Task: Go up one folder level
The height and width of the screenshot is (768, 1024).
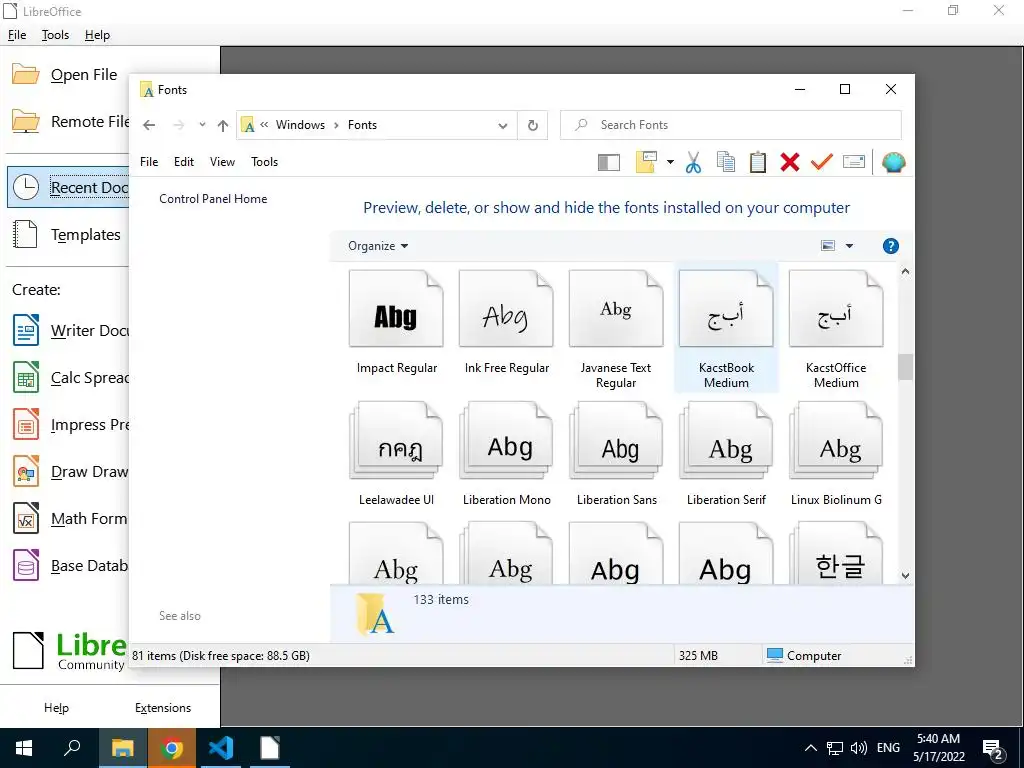Action: (223, 125)
